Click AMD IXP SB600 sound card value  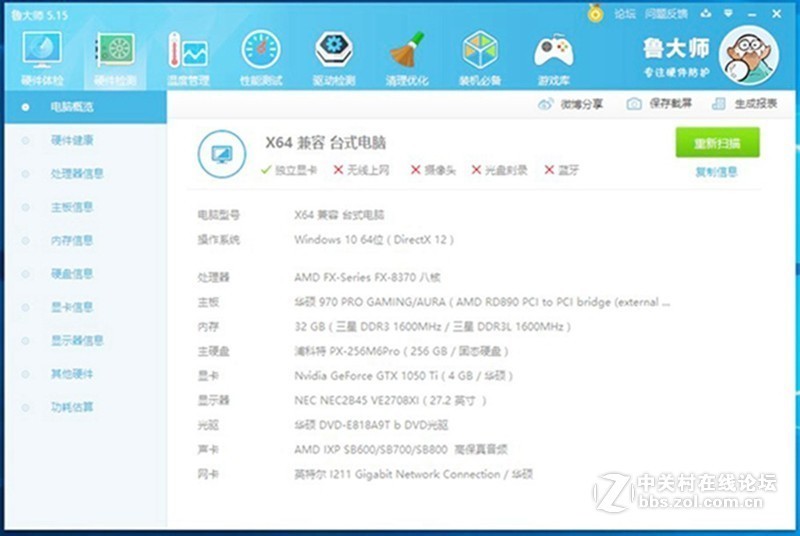[401, 449]
